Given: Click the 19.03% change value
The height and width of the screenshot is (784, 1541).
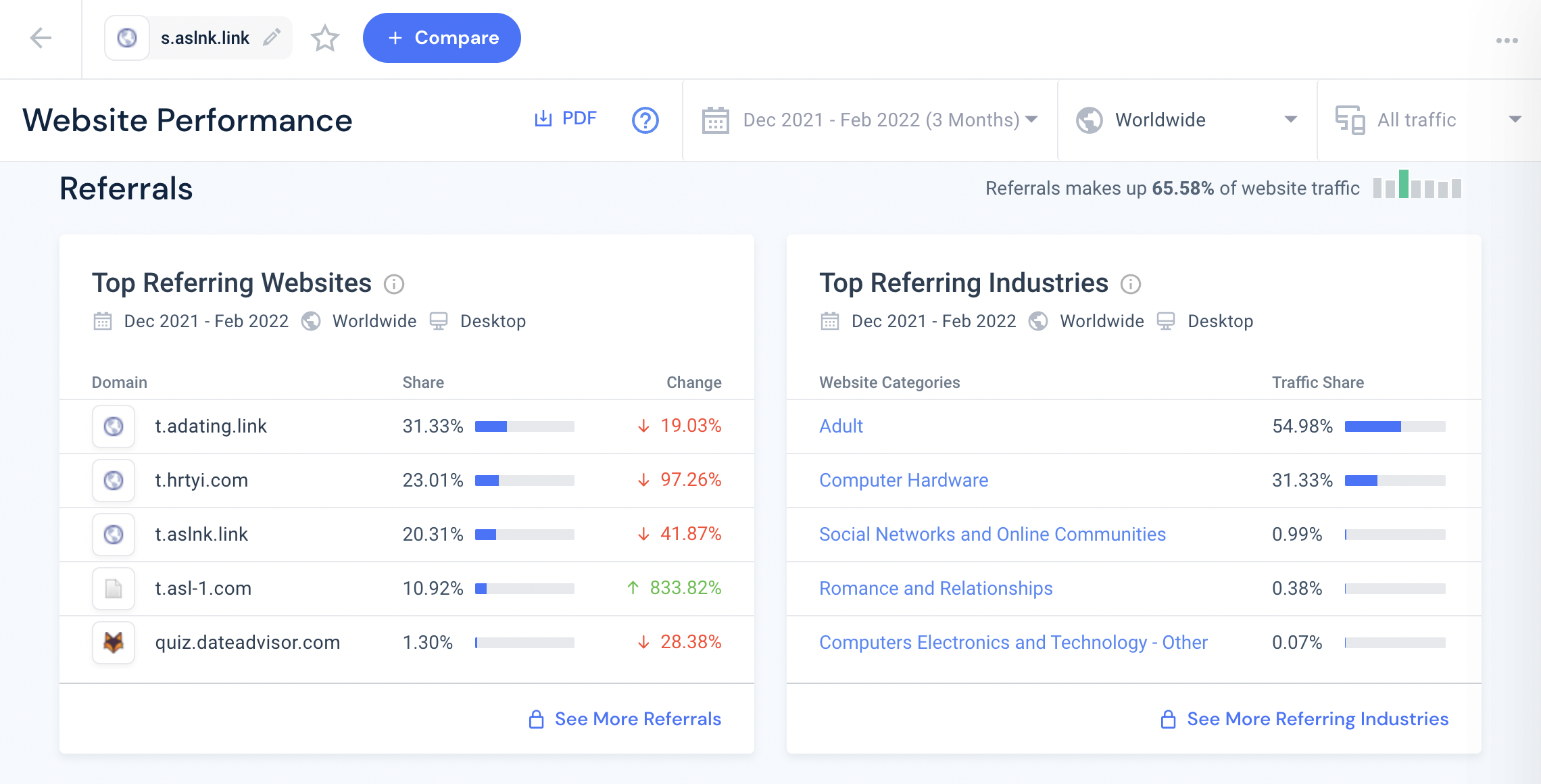Looking at the screenshot, I should 691,426.
